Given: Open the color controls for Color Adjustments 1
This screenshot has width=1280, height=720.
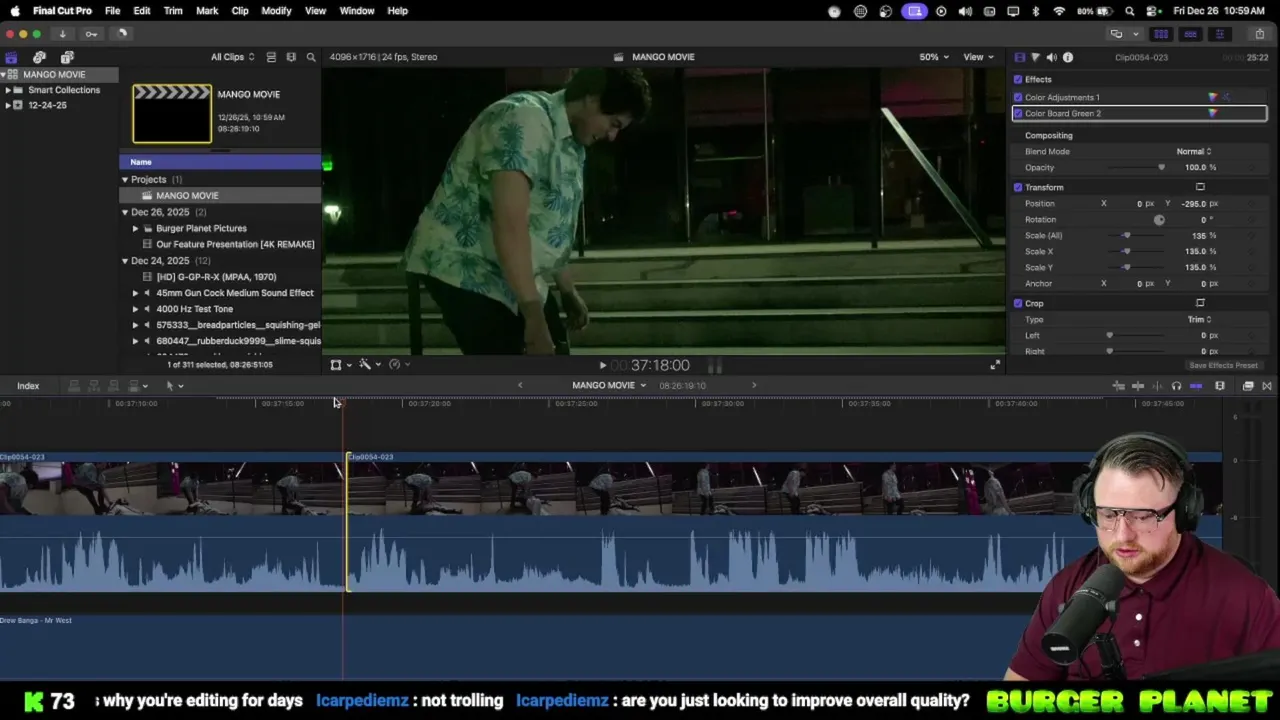Looking at the screenshot, I should (1213, 97).
